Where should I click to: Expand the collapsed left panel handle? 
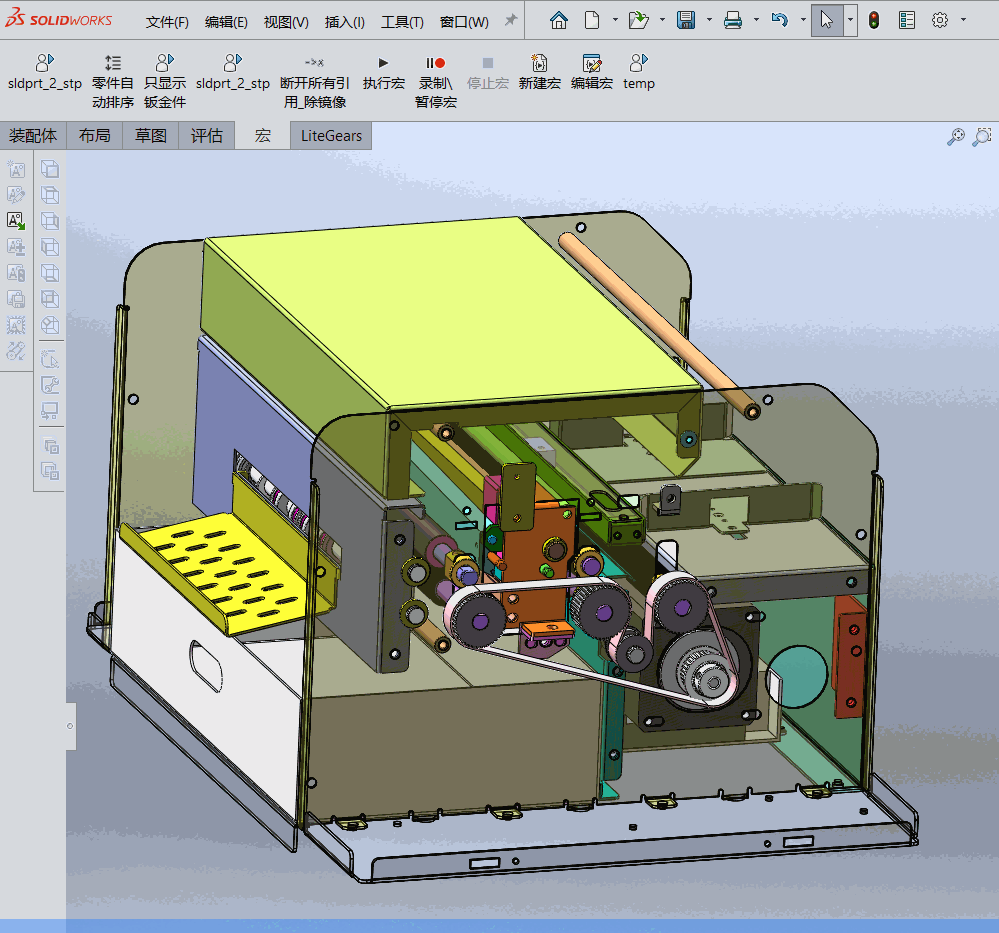[70, 726]
